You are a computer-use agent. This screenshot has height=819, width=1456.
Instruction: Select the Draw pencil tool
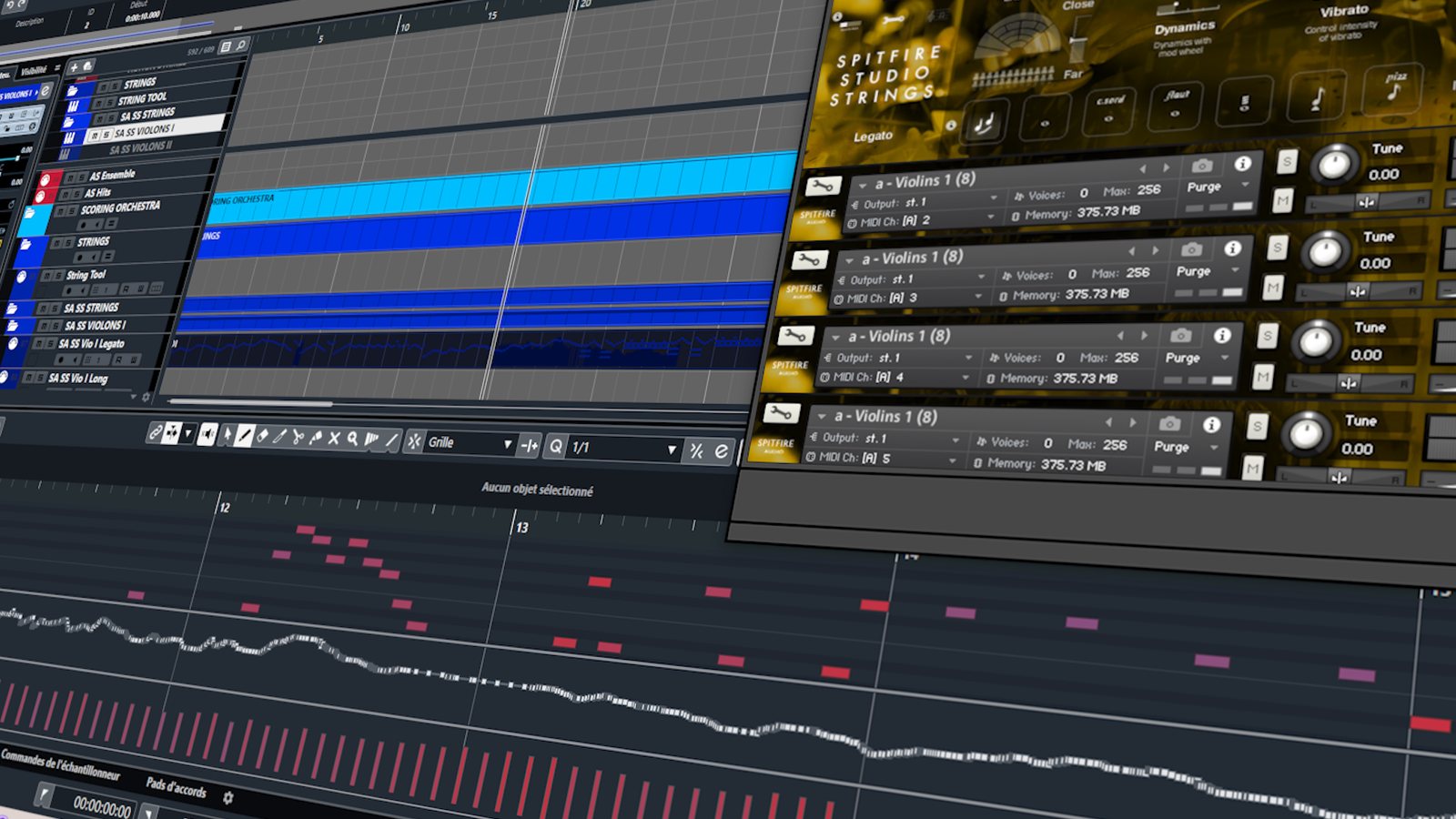coord(244,436)
